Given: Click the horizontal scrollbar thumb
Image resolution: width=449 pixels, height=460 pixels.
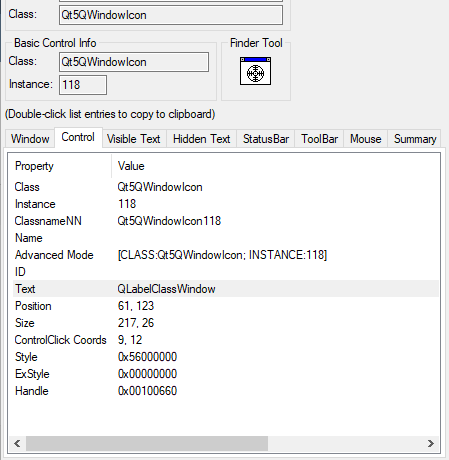Looking at the screenshot, I should point(147,443).
